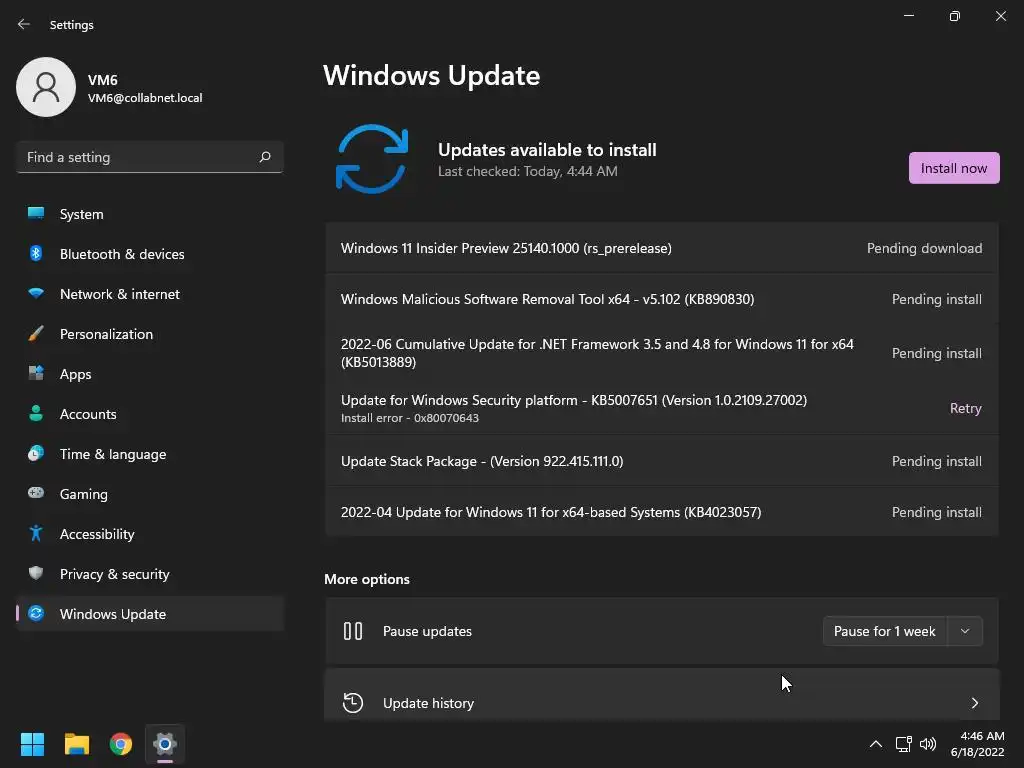Click the Accessibility figure icon
This screenshot has height=768, width=1024.
tap(36, 534)
